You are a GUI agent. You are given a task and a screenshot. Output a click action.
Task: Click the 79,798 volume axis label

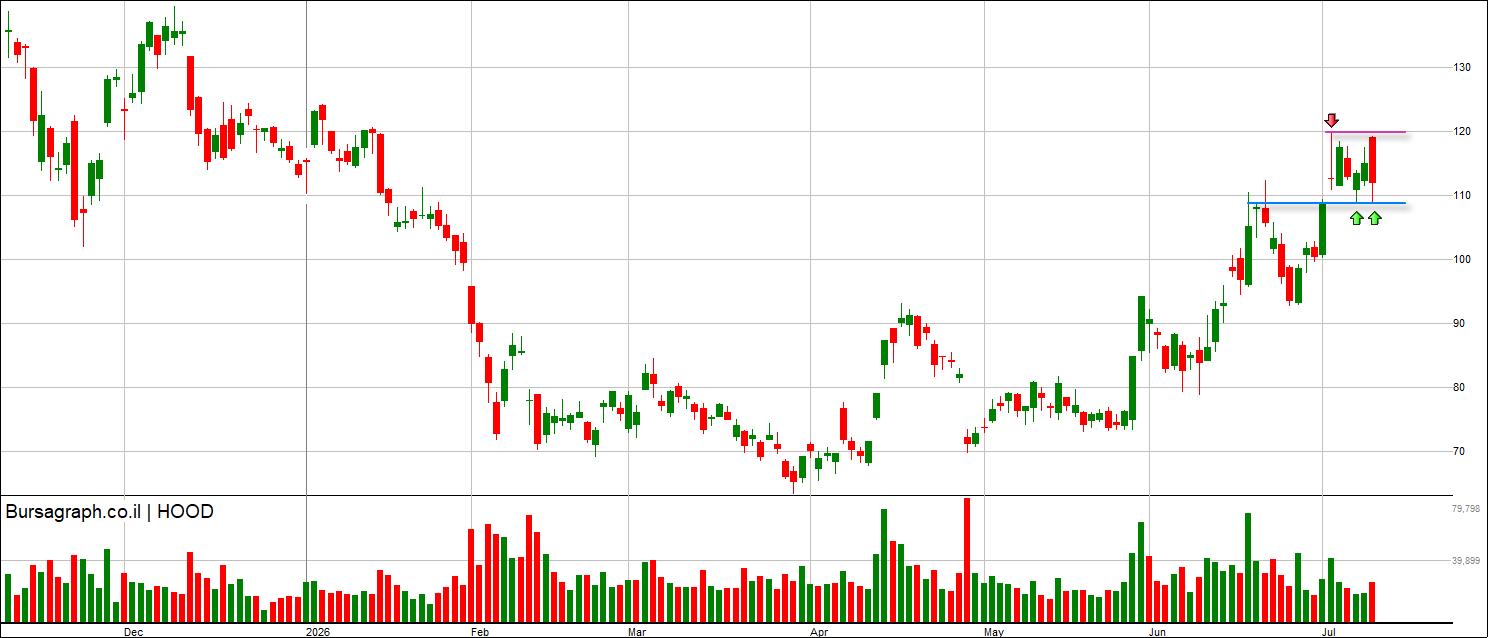tap(1465, 509)
